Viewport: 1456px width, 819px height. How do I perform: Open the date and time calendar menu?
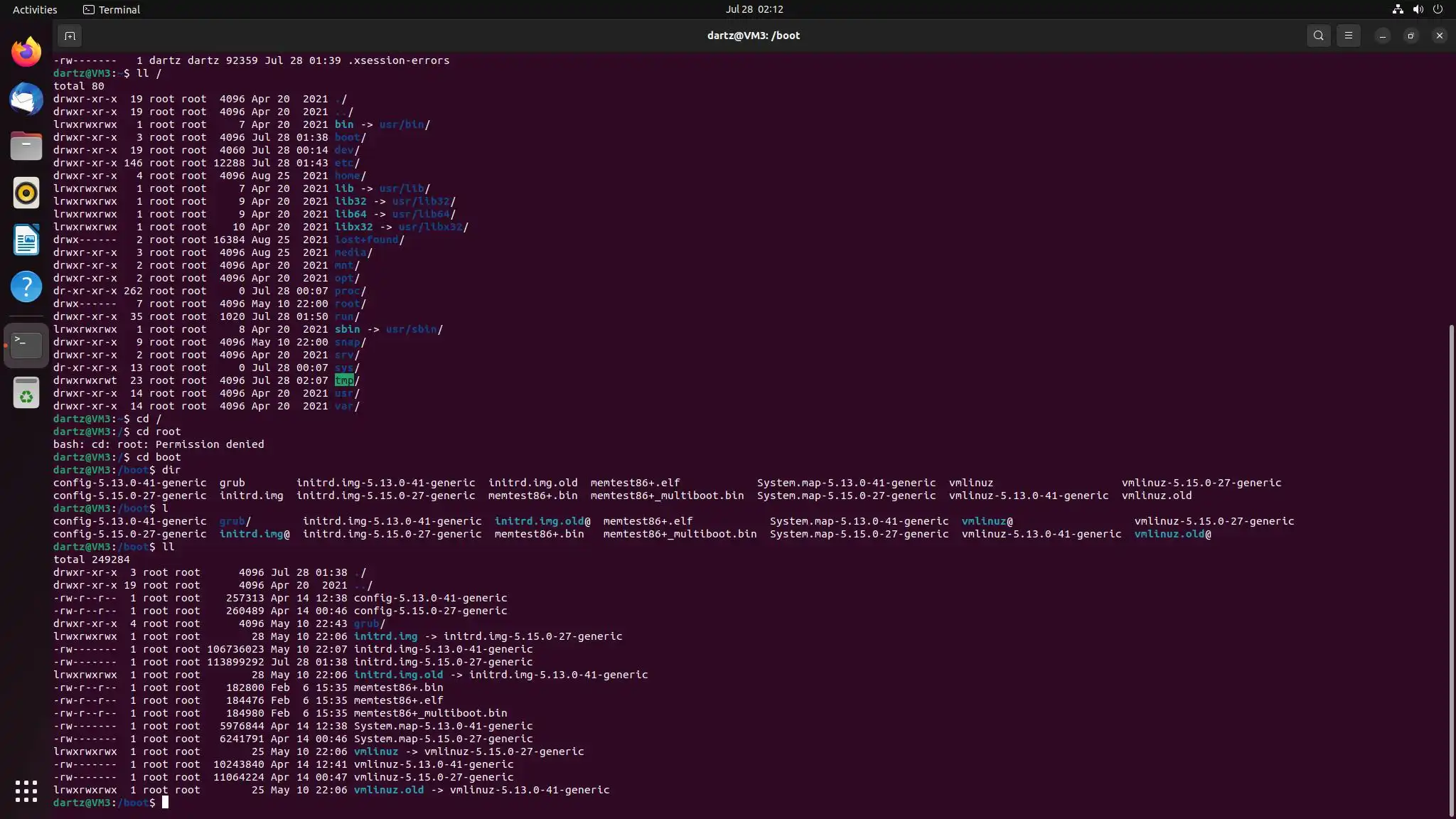pyautogui.click(x=754, y=9)
